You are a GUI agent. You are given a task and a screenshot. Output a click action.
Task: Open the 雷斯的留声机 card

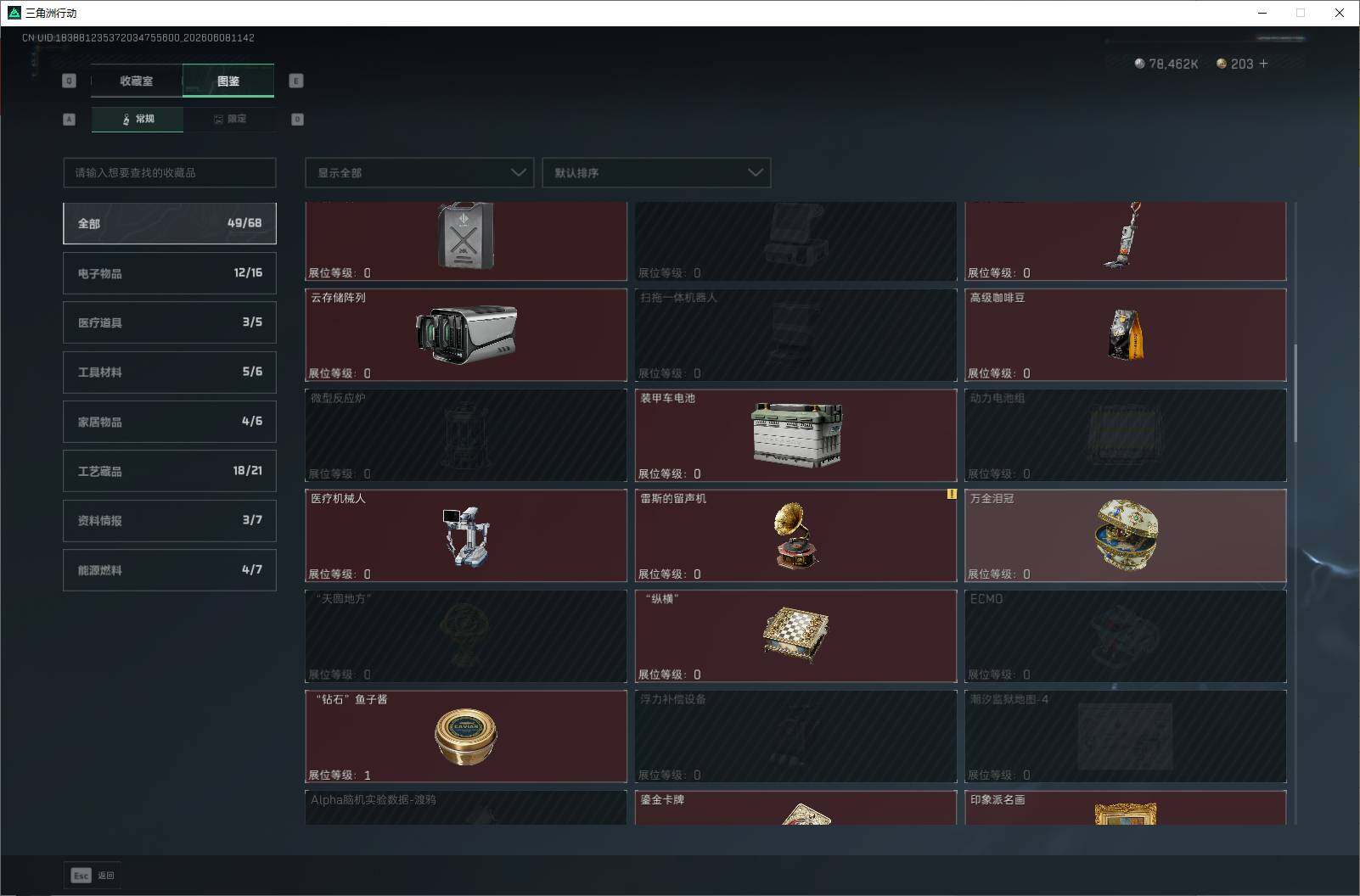(x=795, y=535)
